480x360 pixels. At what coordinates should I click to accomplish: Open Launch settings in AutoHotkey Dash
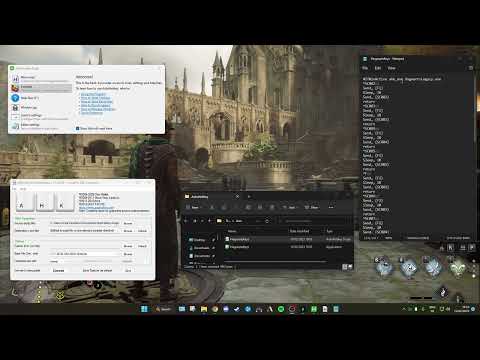click(41, 117)
